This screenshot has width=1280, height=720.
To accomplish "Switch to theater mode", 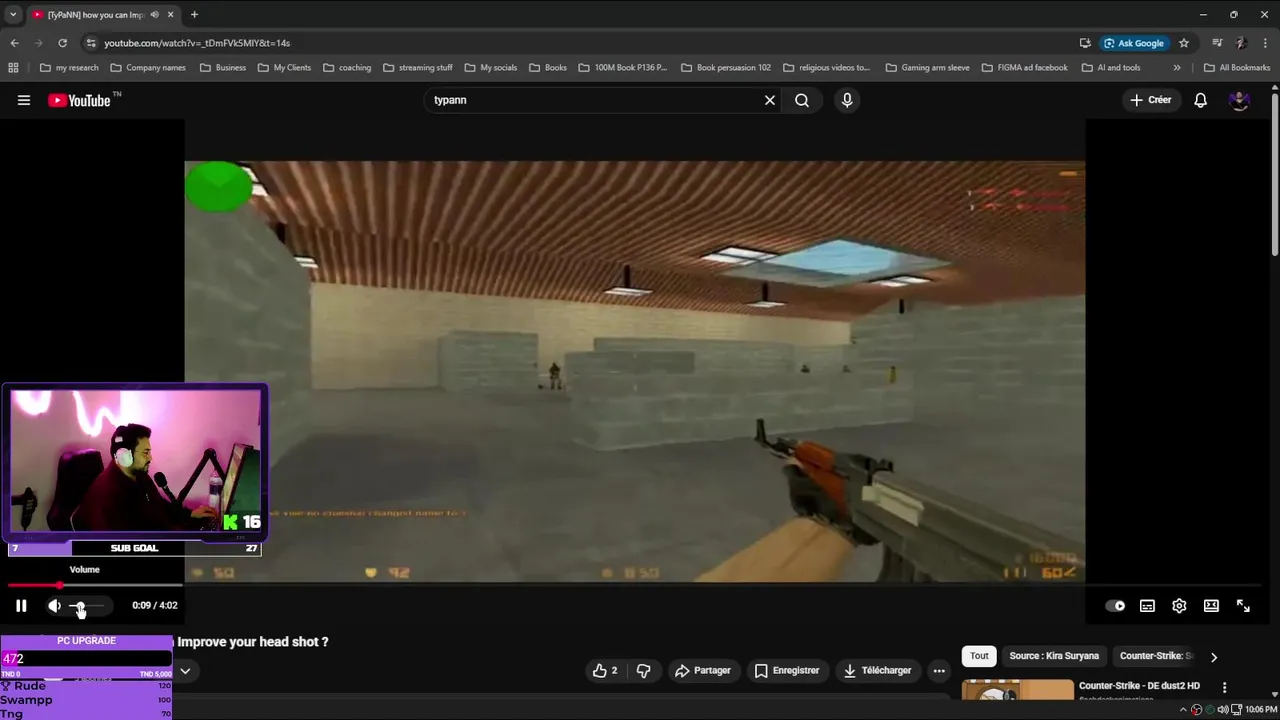I will pos(1211,605).
